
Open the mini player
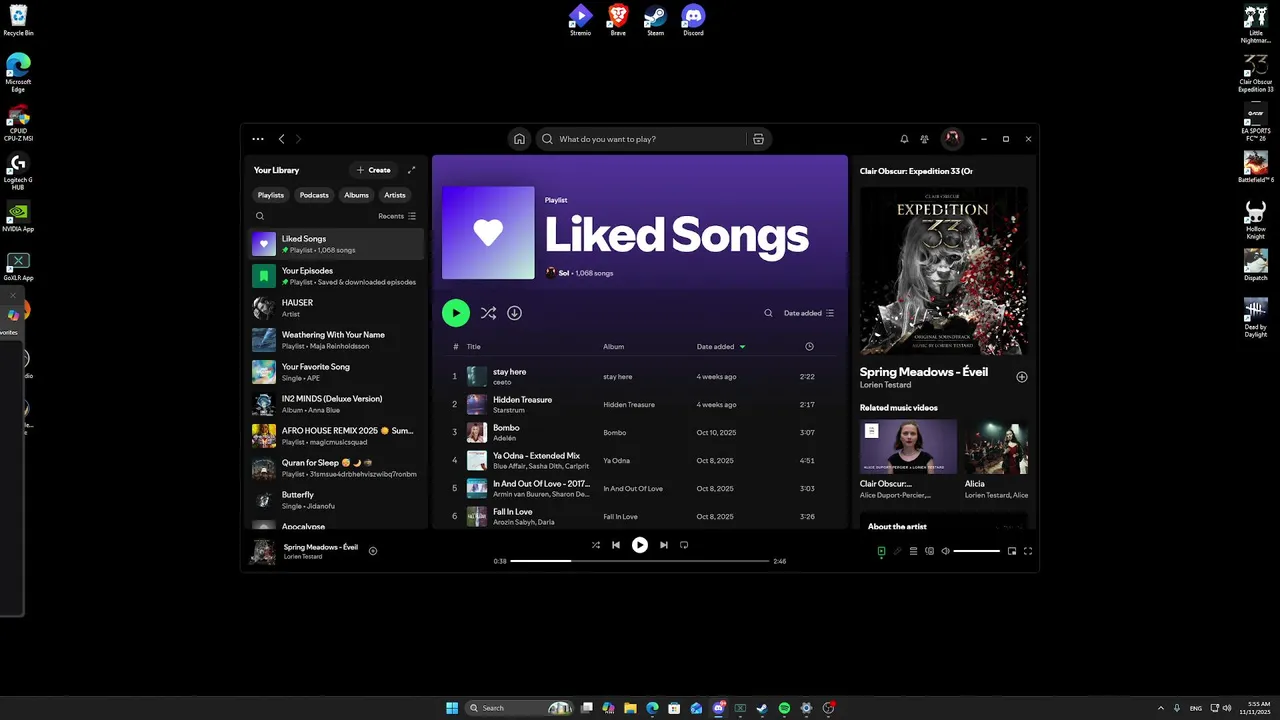click(1012, 551)
